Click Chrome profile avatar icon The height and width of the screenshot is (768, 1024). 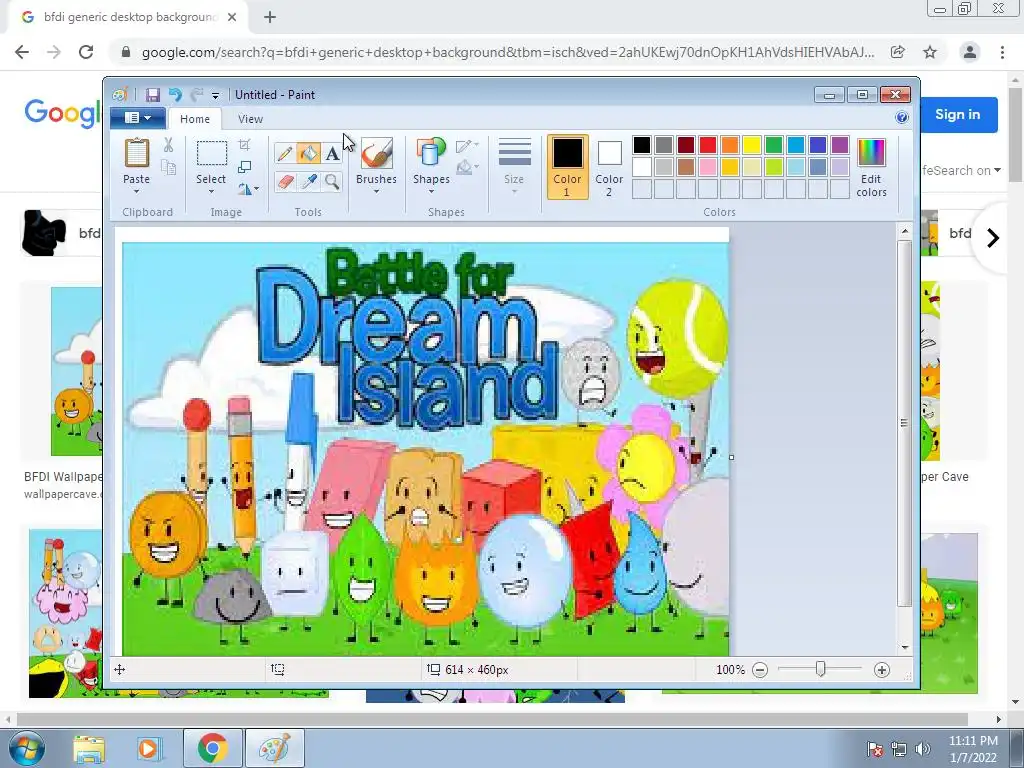pos(970,52)
